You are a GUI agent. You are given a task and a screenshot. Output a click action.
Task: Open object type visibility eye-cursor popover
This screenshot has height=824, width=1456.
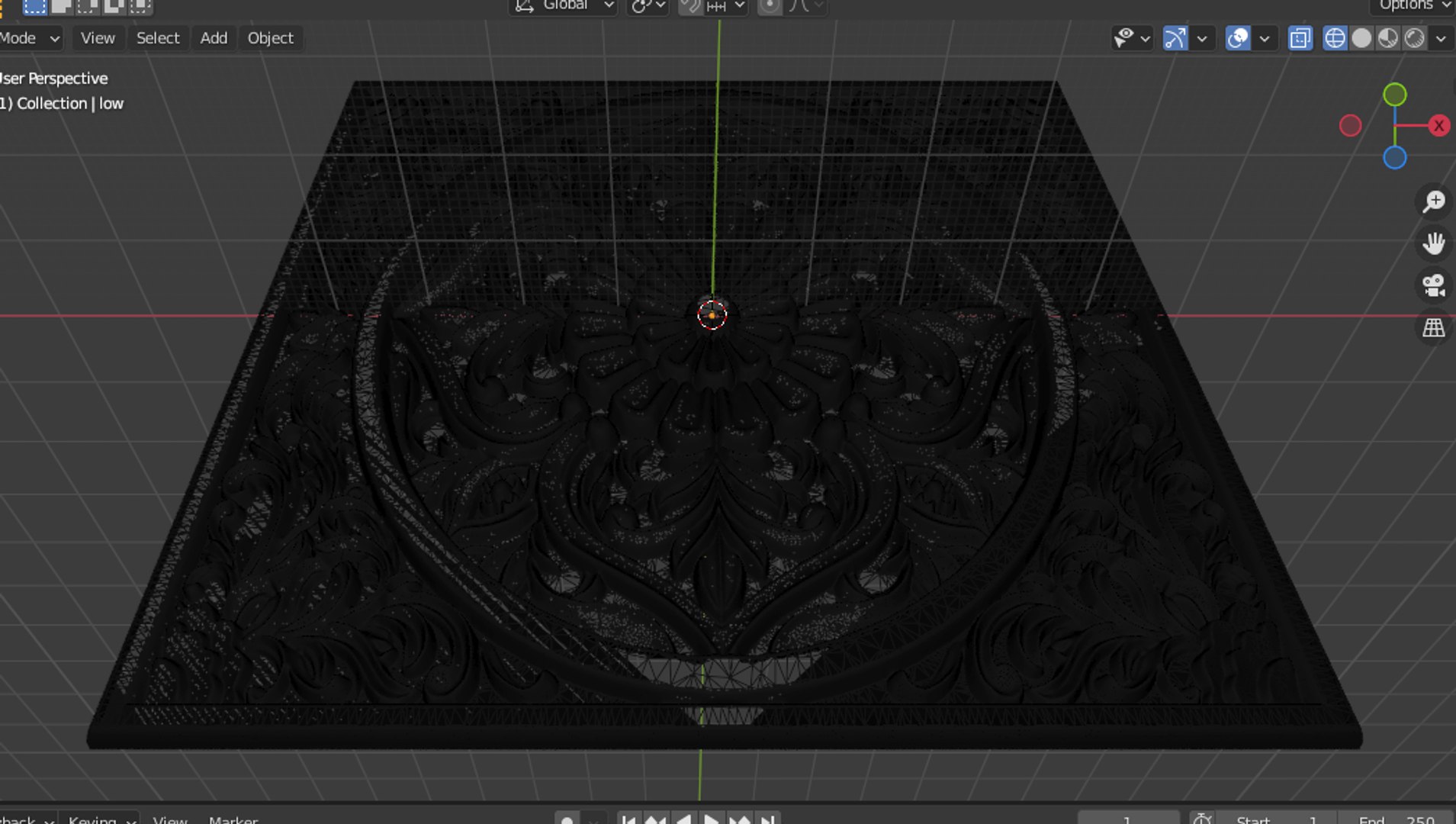1132,38
